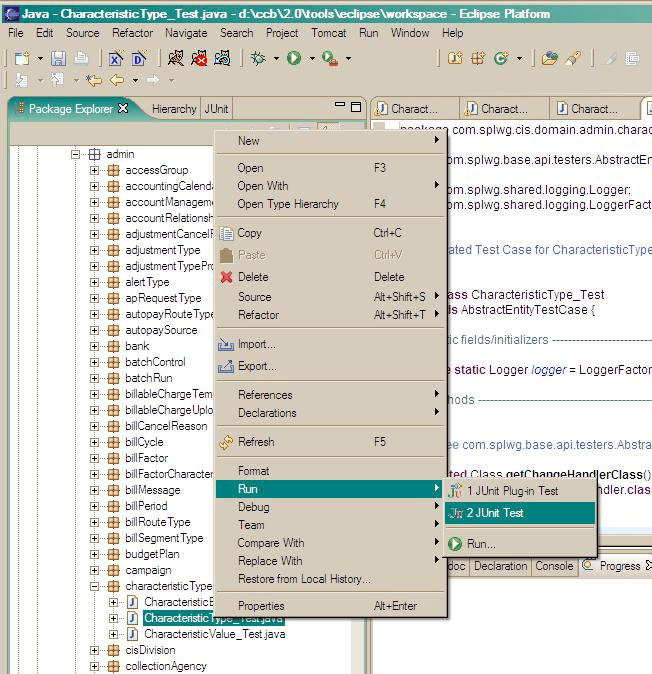Click the Print toolbar icon
Image resolution: width=652 pixels, height=674 pixels.
pyautogui.click(x=81, y=58)
